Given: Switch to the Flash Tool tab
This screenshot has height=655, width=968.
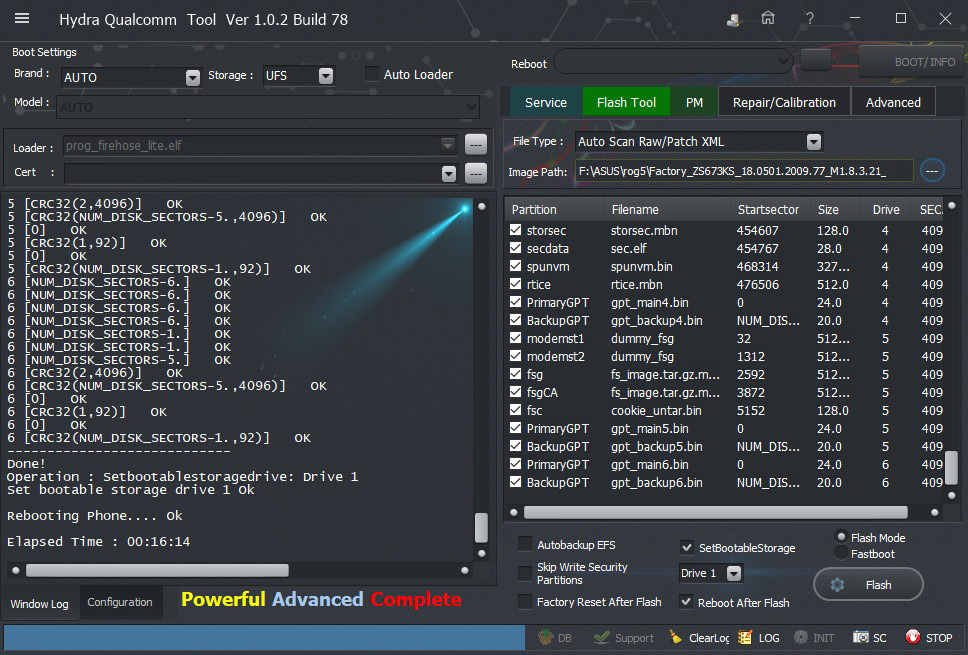Looking at the screenshot, I should (x=626, y=102).
